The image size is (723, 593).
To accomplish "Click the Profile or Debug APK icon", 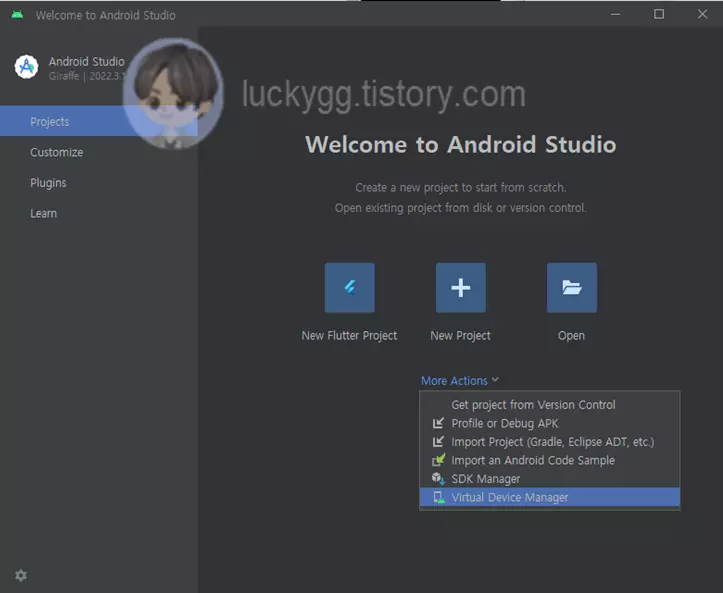I will (x=438, y=423).
